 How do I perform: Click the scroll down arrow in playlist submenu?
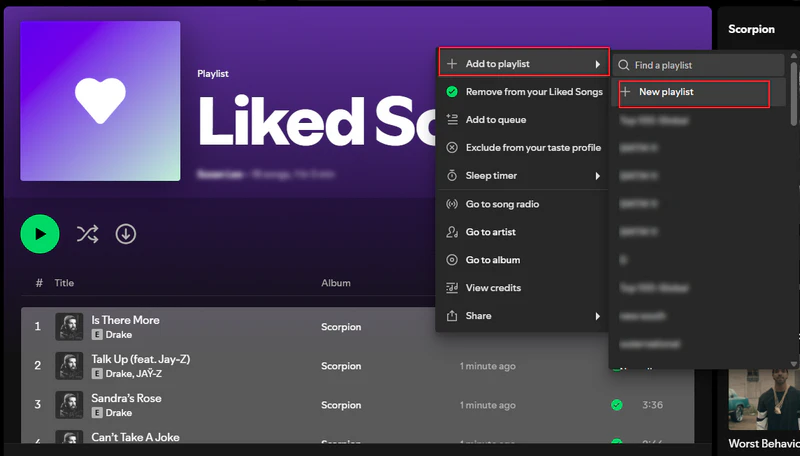click(793, 364)
